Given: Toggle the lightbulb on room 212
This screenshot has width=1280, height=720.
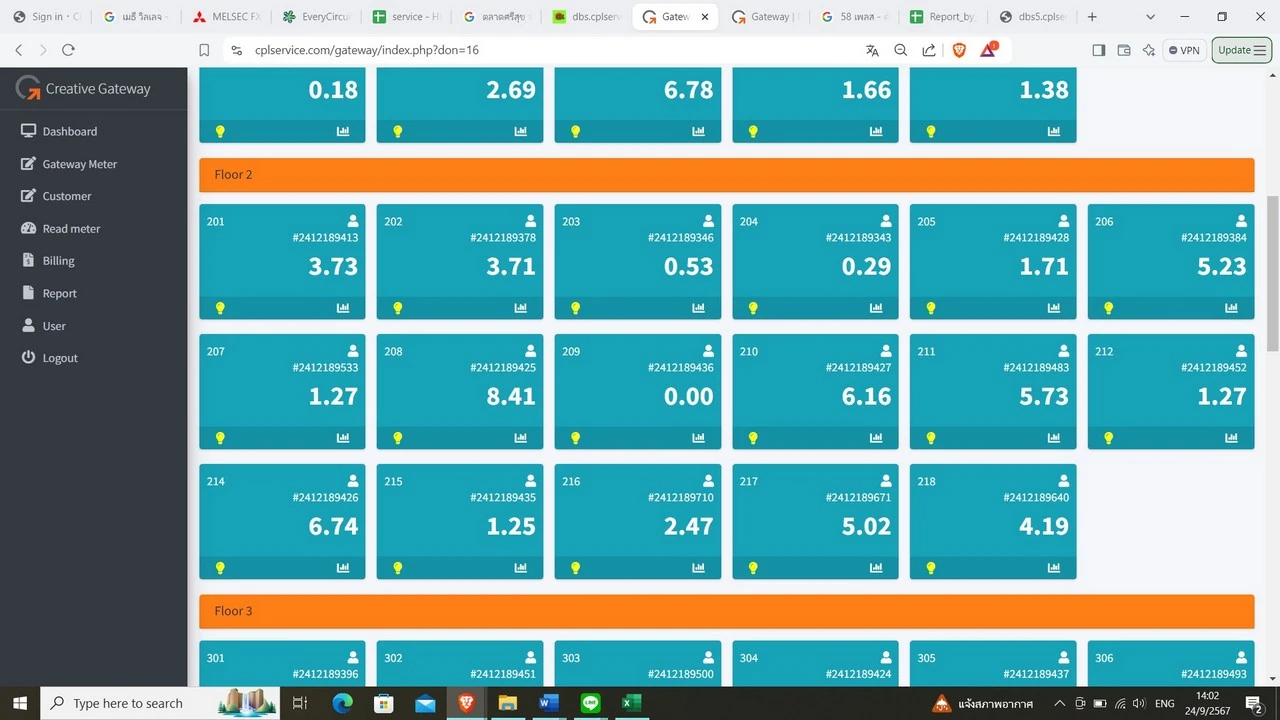Looking at the screenshot, I should point(1108,438).
